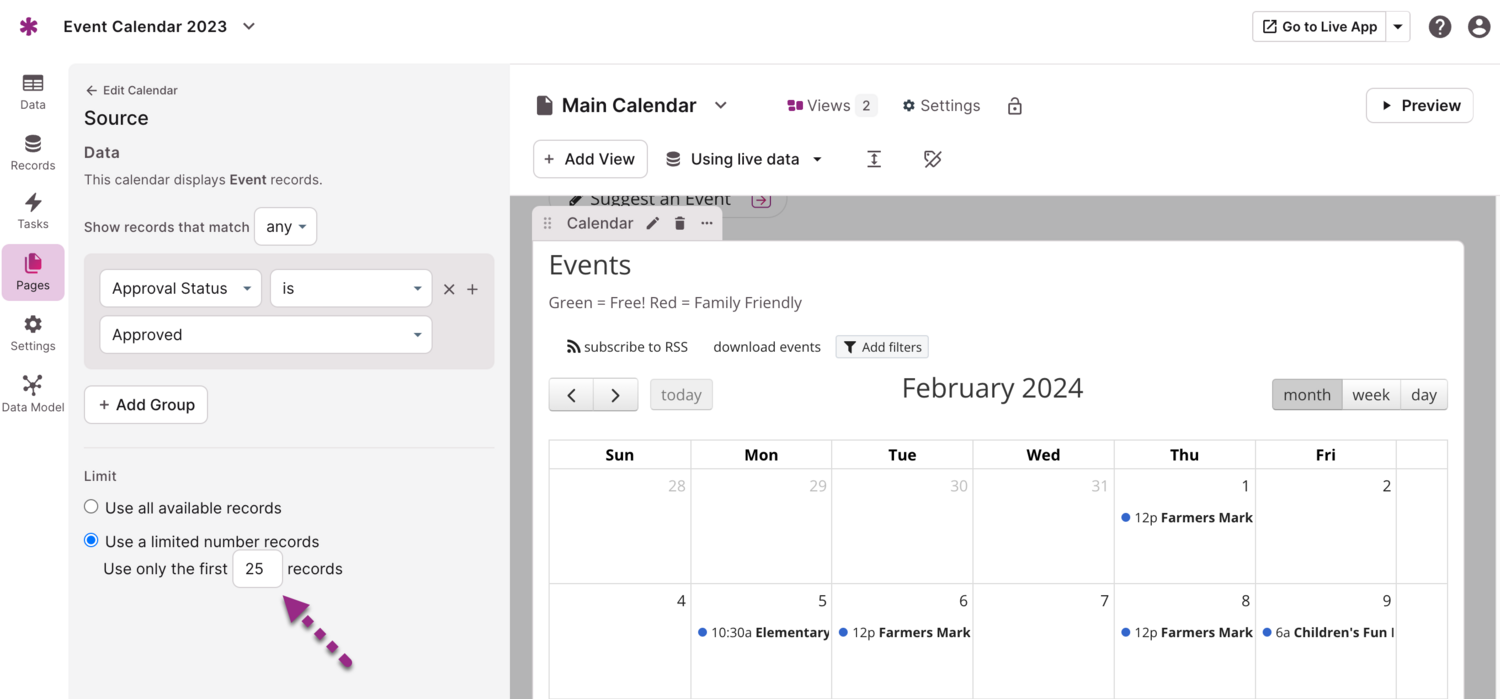This screenshot has height=699, width=1500.
Task: Open the 'any' match condition dropdown
Action: [x=285, y=226]
